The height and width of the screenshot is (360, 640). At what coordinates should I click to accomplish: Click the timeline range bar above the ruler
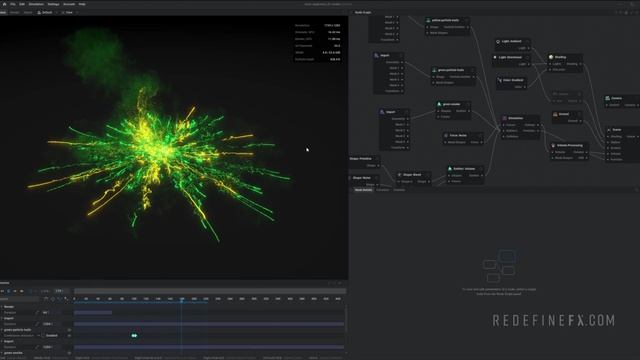click(210, 291)
